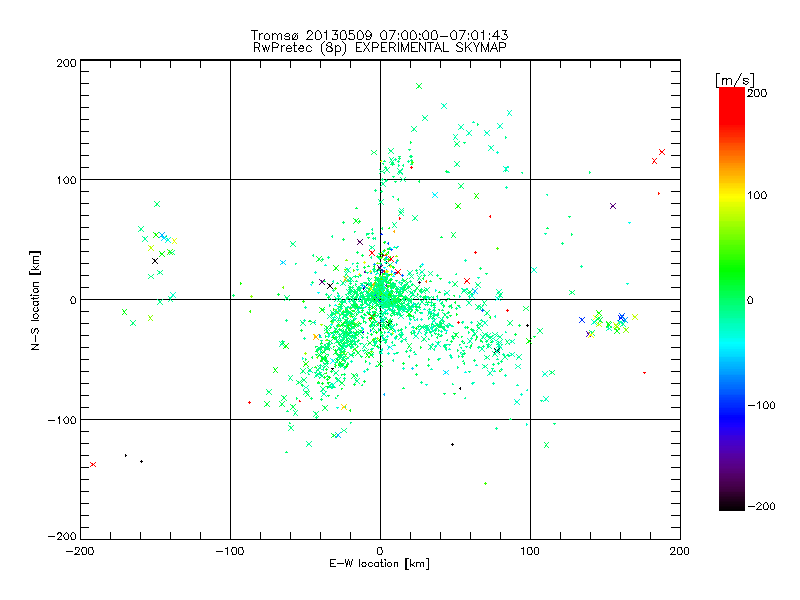Image resolution: width=800 pixels, height=600 pixels.
Task: Click the black bottom of the colorbar near -200
Action: point(732,503)
